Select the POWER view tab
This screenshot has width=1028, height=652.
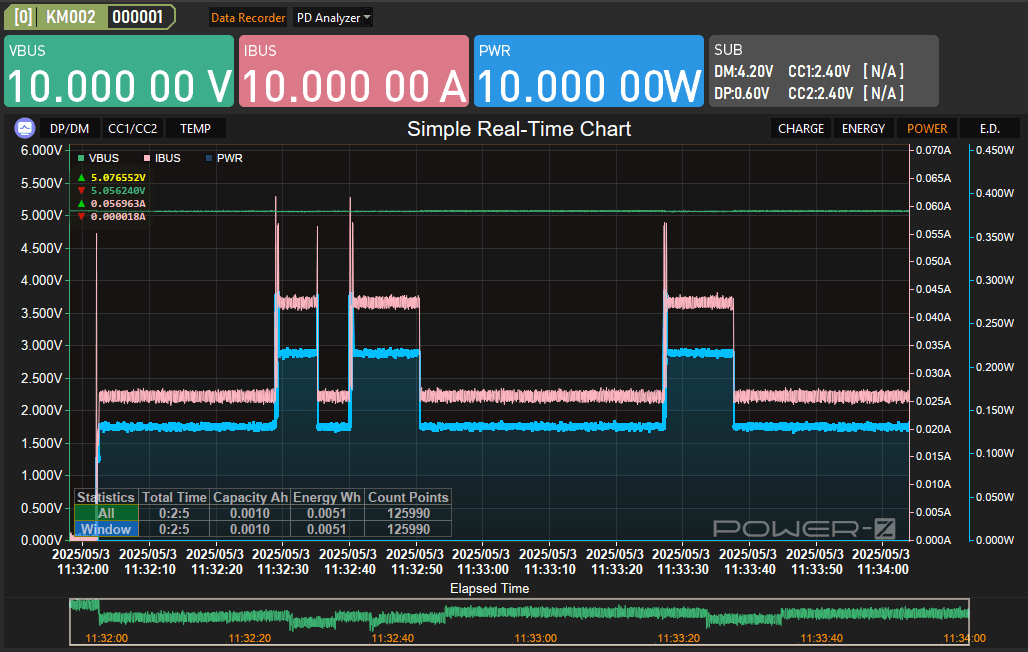927,128
